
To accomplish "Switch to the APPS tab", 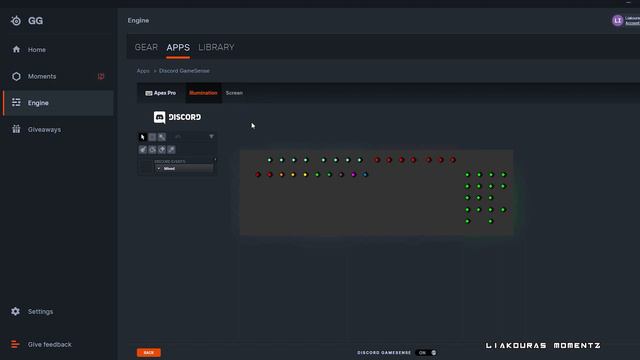I will [x=178, y=47].
